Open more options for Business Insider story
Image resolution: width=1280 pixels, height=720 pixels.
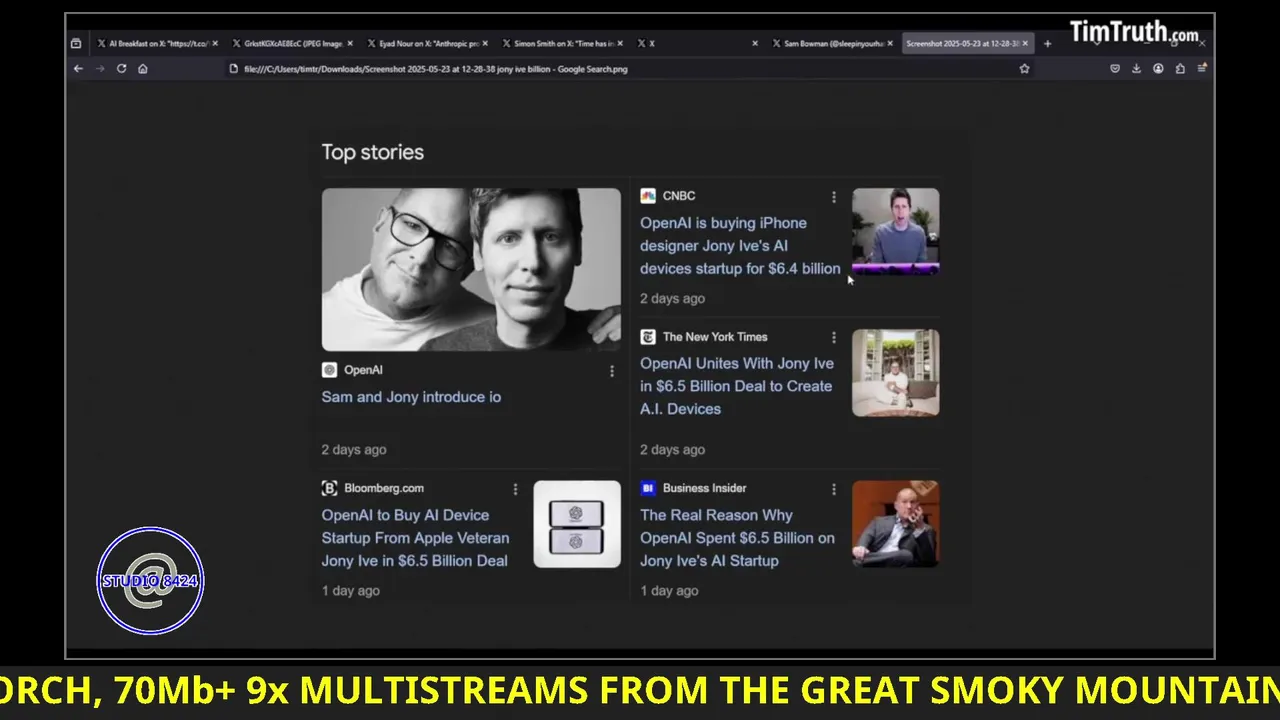pos(833,489)
